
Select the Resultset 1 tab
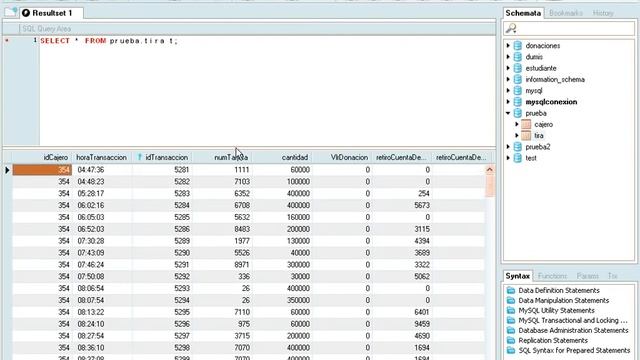[51, 13]
